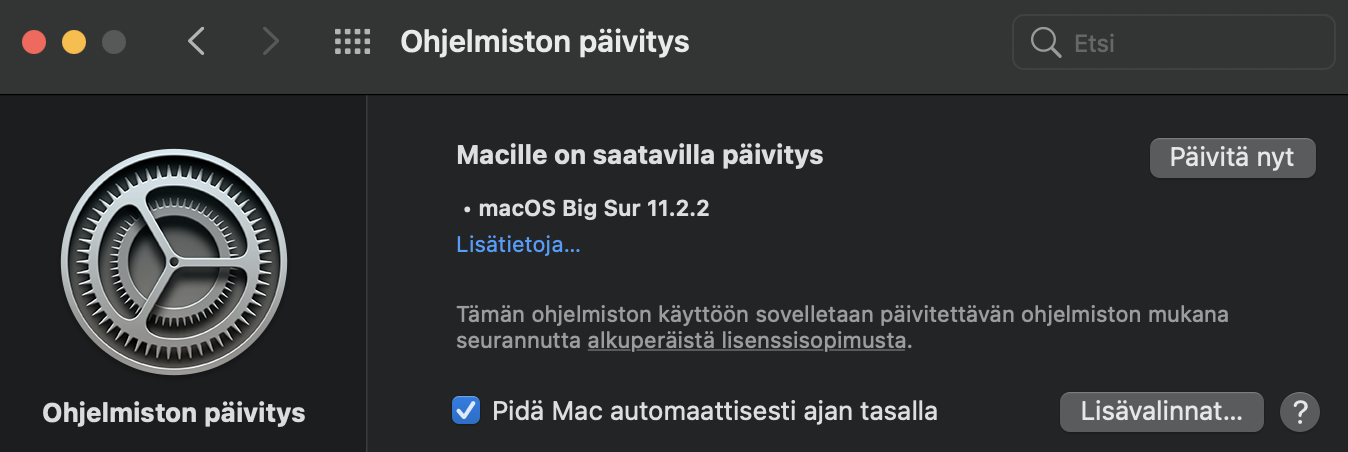Show all preferences via grid icon
1348x452 pixels.
click(352, 42)
